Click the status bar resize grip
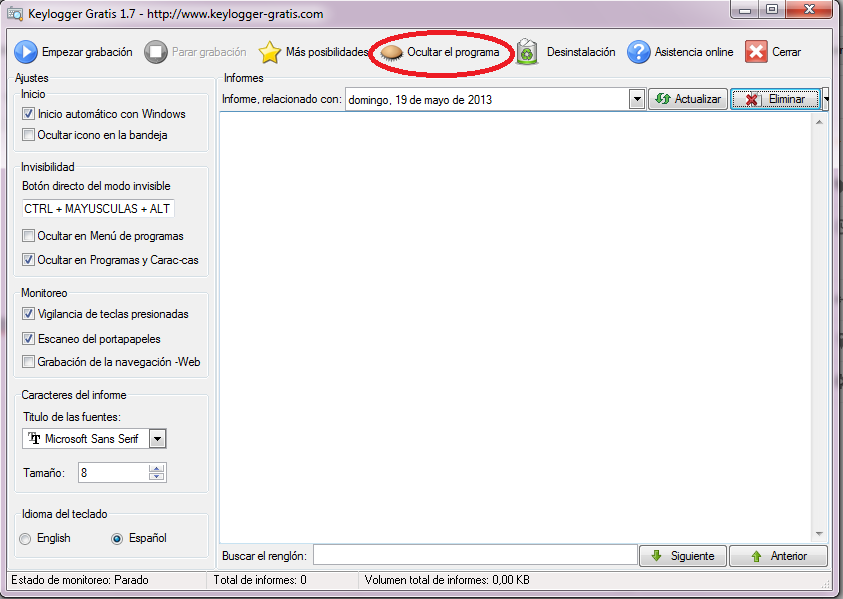 tap(826, 583)
